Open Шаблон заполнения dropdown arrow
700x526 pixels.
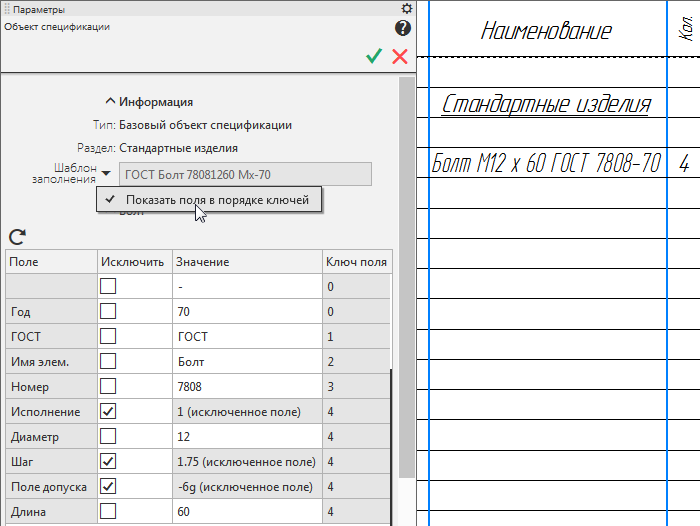[106, 174]
